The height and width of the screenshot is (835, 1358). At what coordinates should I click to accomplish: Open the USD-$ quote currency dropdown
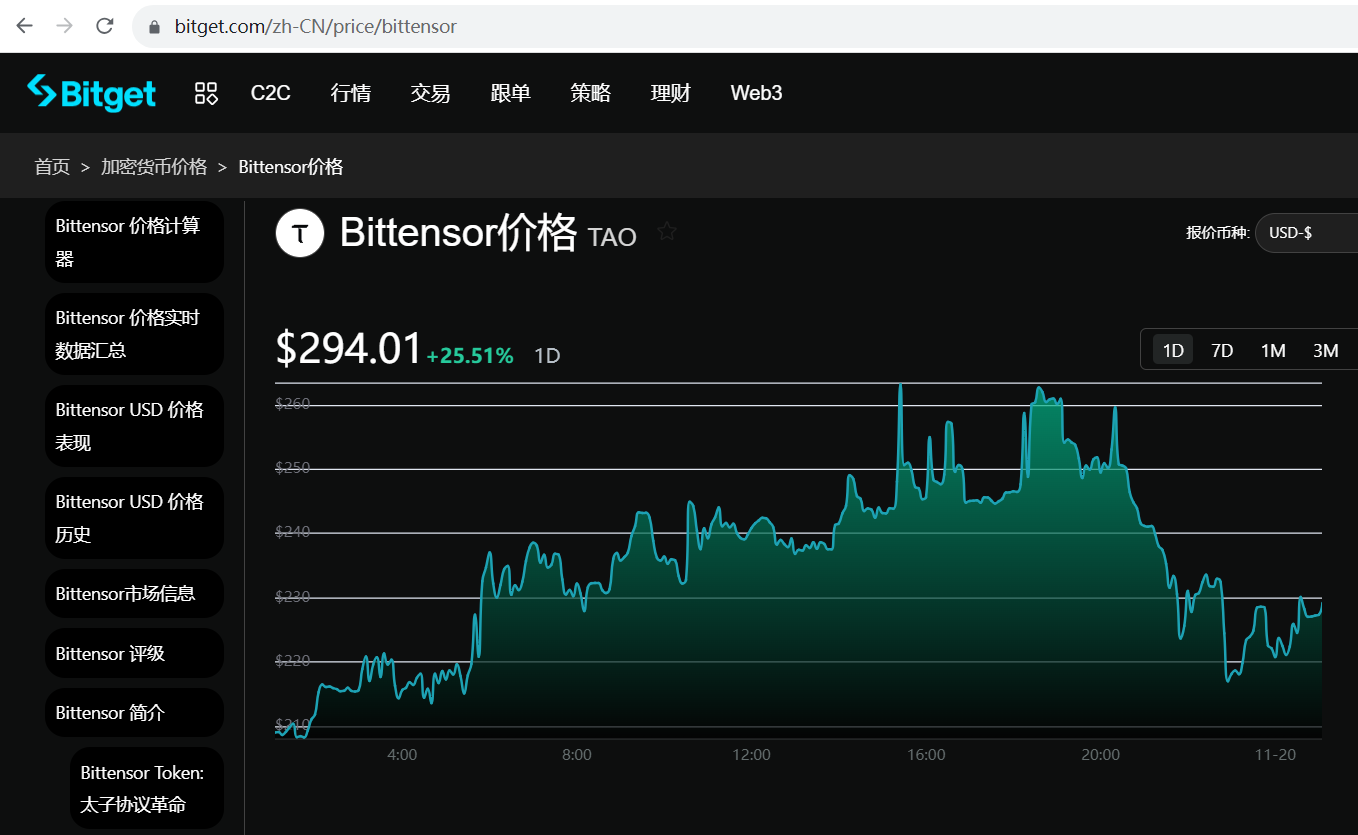pyautogui.click(x=1306, y=232)
